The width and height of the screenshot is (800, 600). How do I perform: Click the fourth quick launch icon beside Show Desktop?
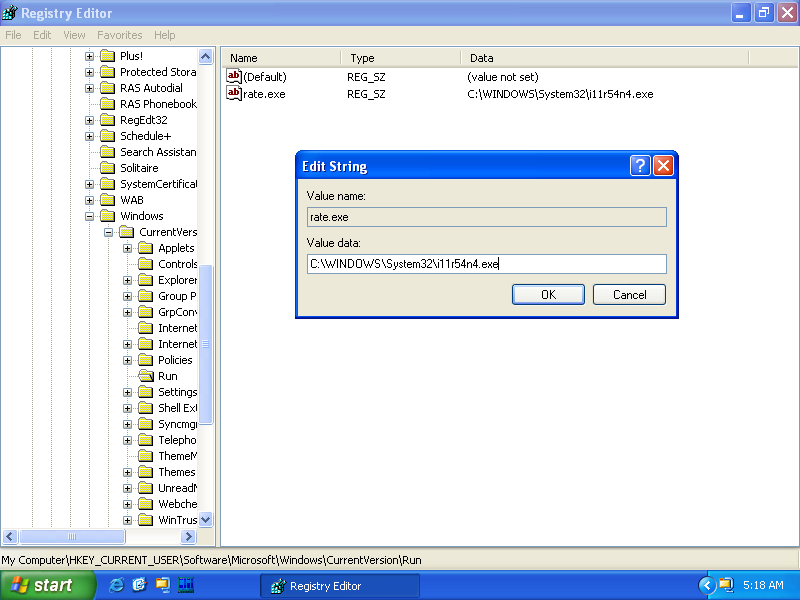(x=186, y=585)
